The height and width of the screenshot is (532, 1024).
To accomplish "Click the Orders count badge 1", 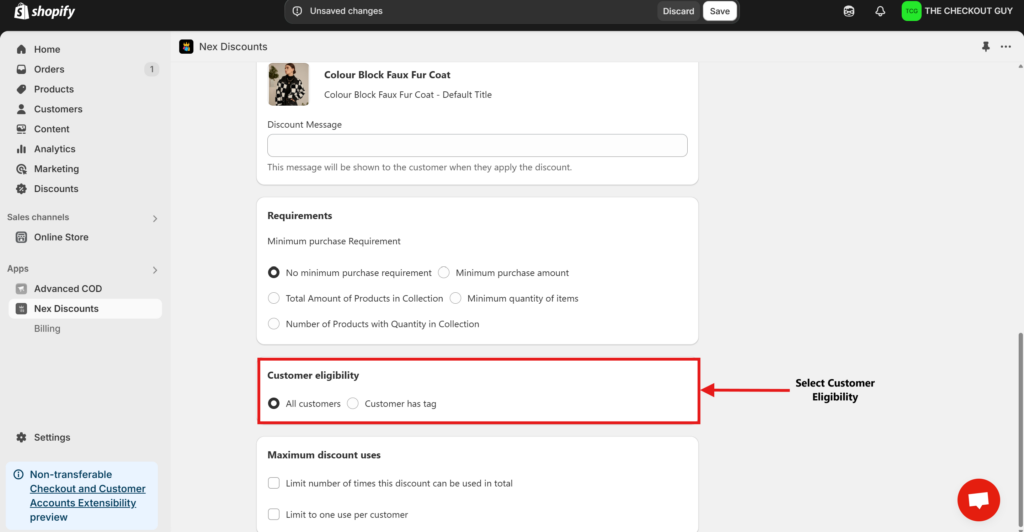I will click(x=152, y=69).
